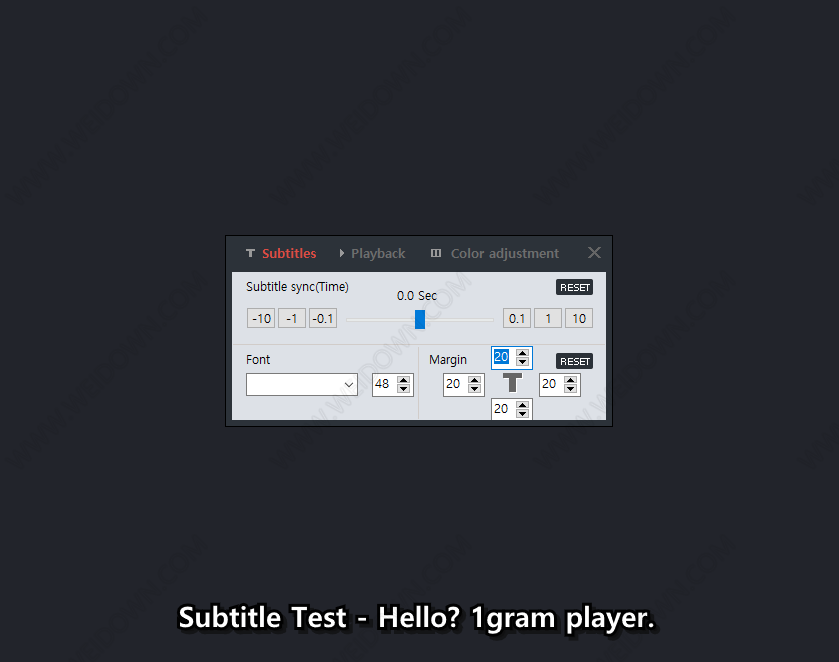Image resolution: width=839 pixels, height=662 pixels.
Task: Click the left margin input field
Action: [x=455, y=384]
